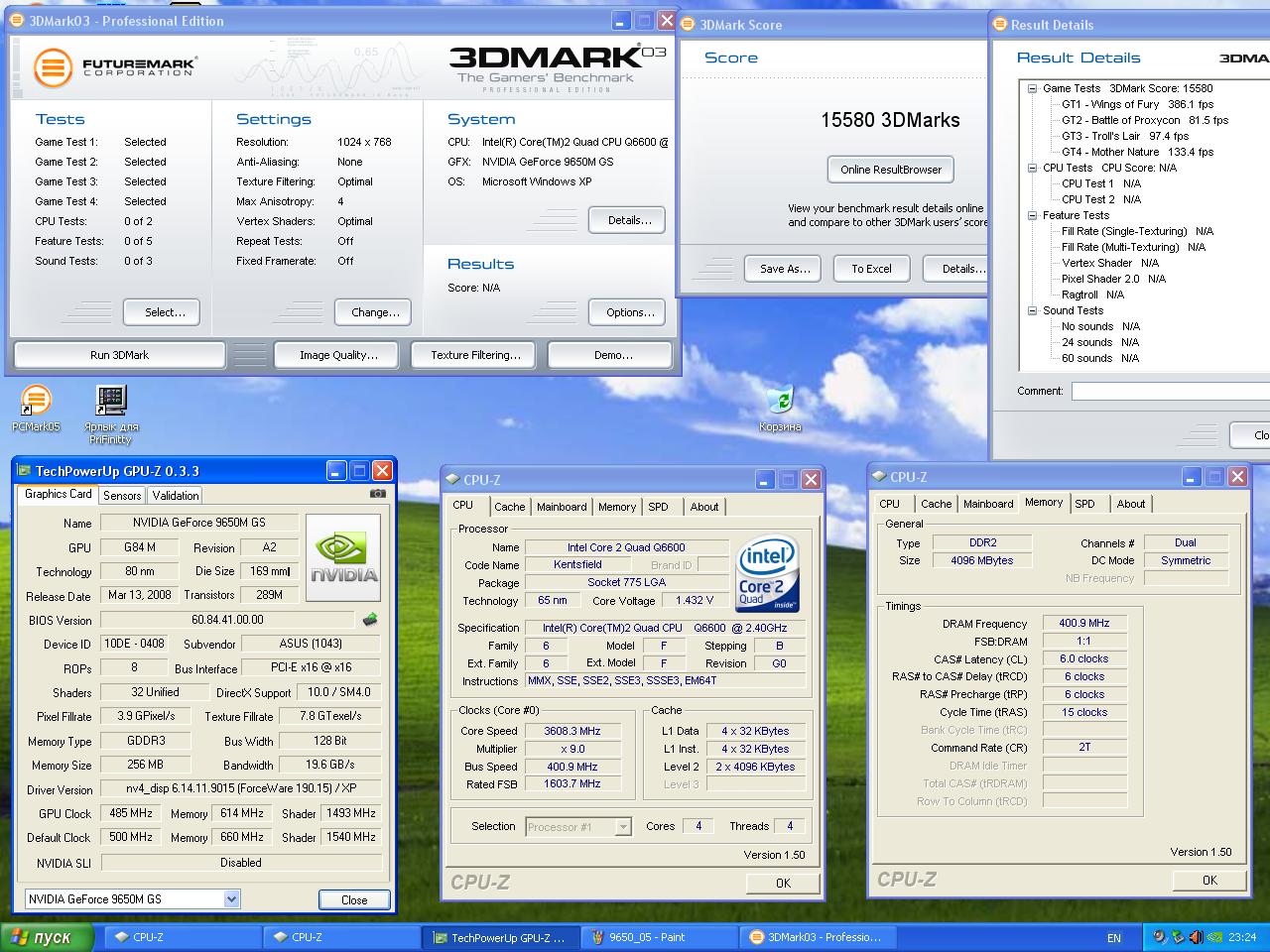Open the PriFinitty shortcut icon on desktop

point(110,401)
